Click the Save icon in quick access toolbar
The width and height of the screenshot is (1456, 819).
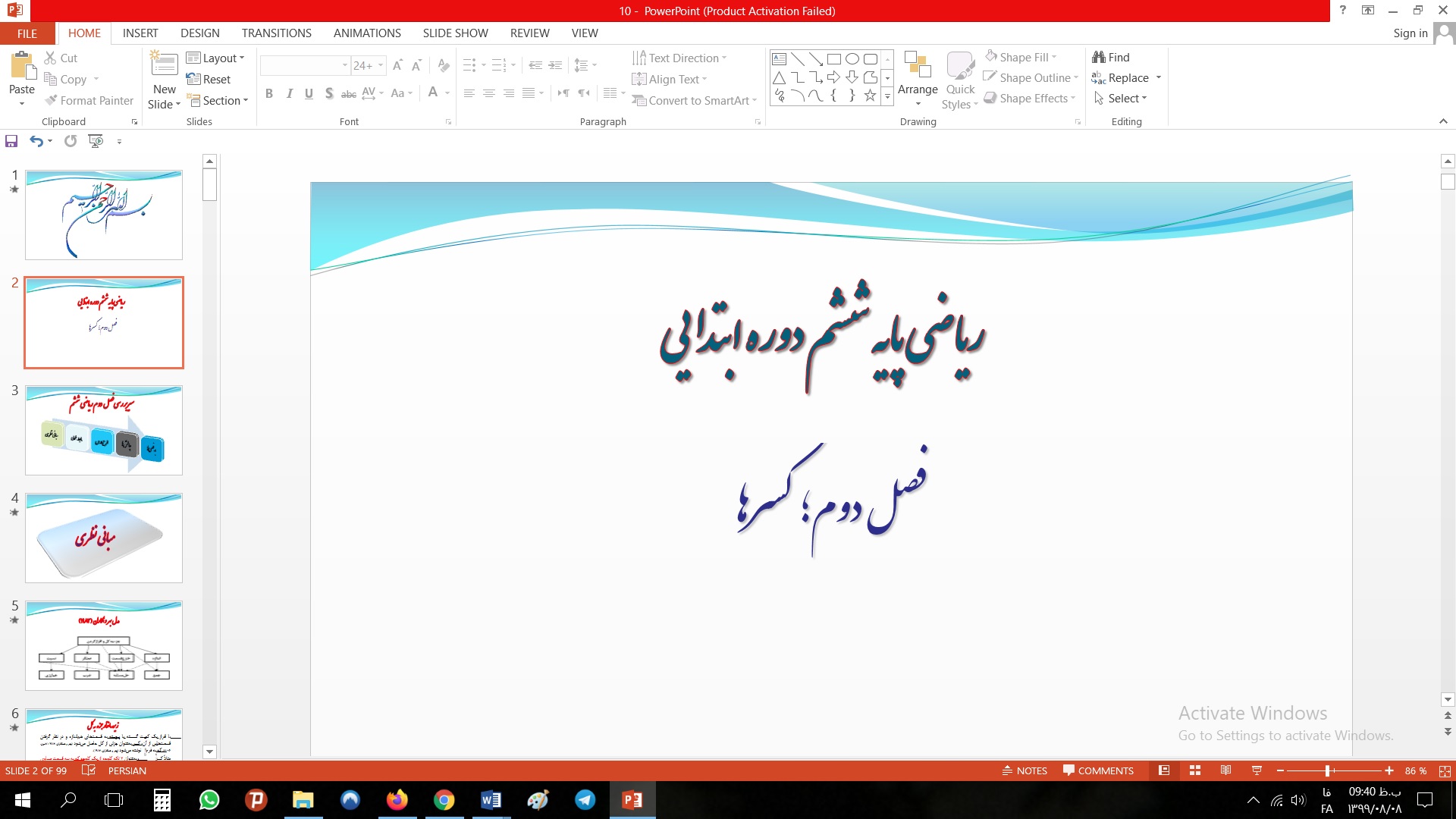[11, 141]
